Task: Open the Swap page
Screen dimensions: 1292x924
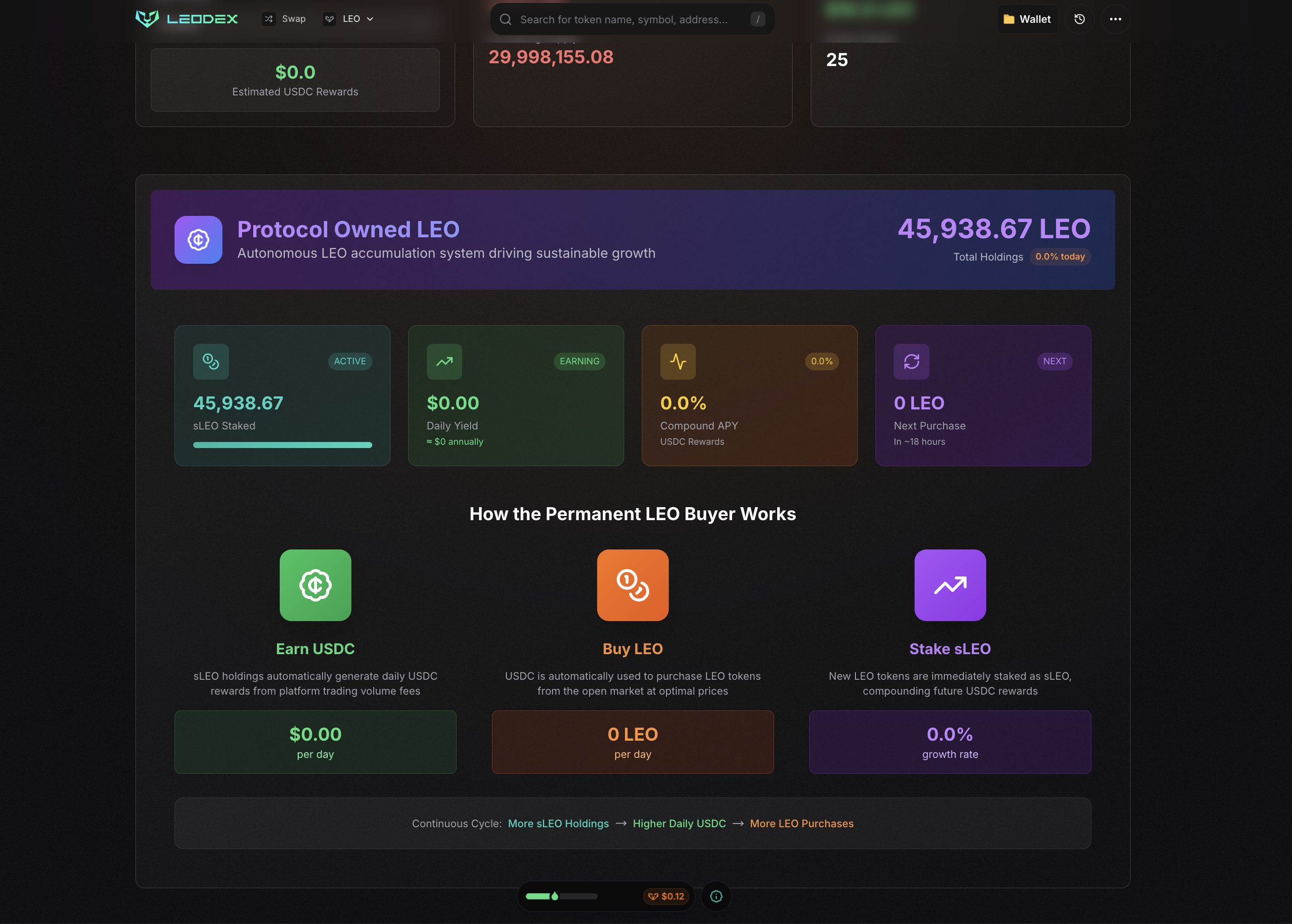Action: [x=284, y=19]
